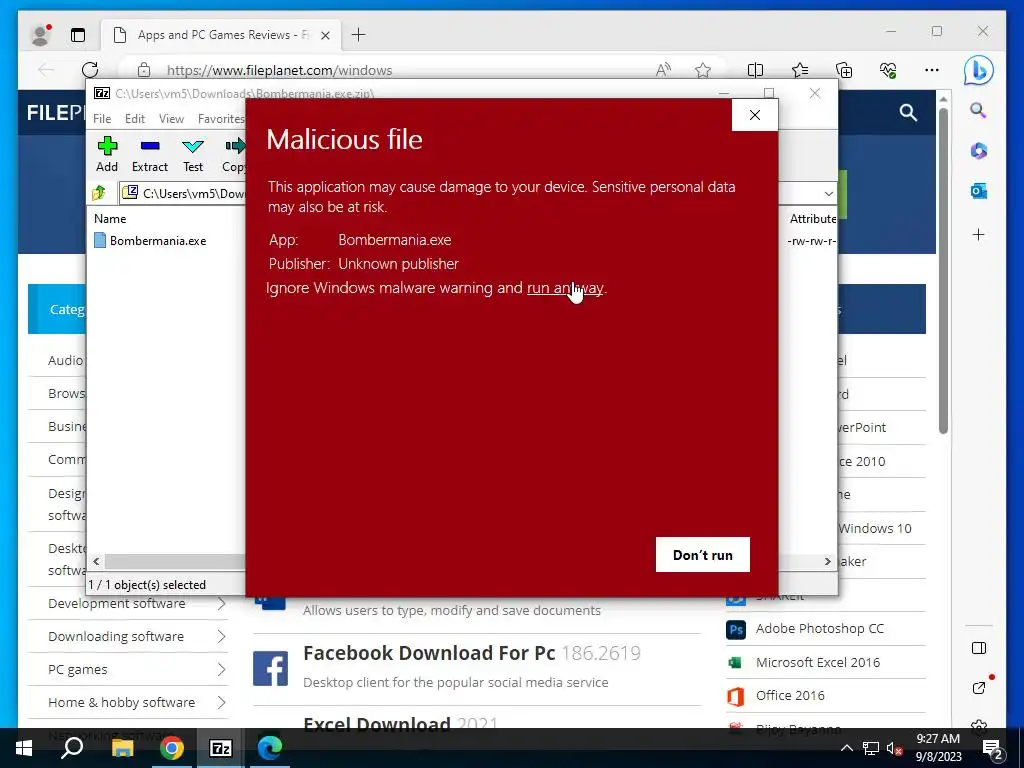
Task: Click the muted volume tray icon
Action: tap(894, 748)
